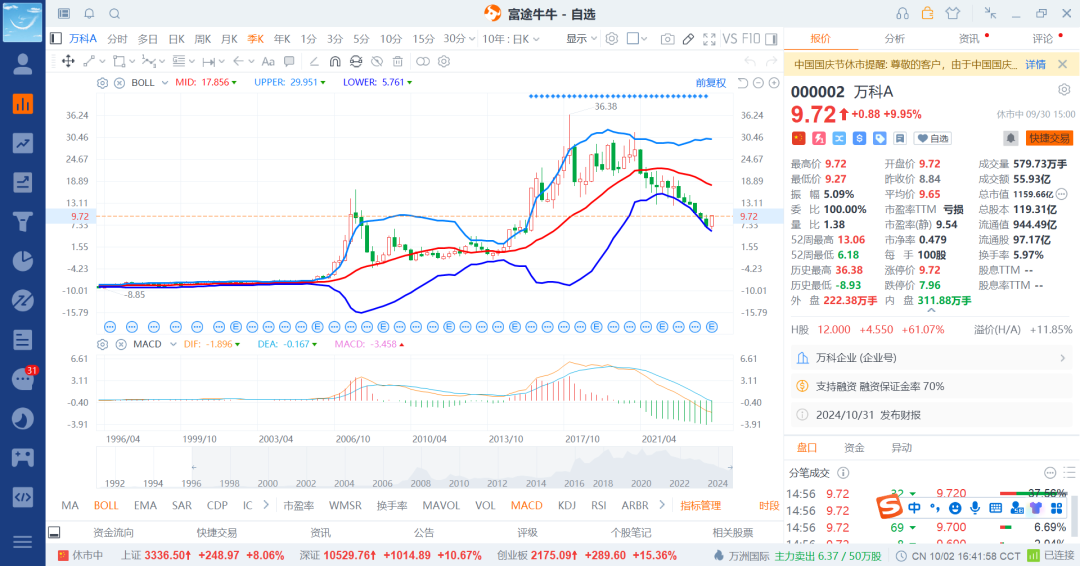Viewport: 1080px width, 566px height.
Task: Toggle the left watchlist panel in chart toolbar
Action: pos(56,39)
